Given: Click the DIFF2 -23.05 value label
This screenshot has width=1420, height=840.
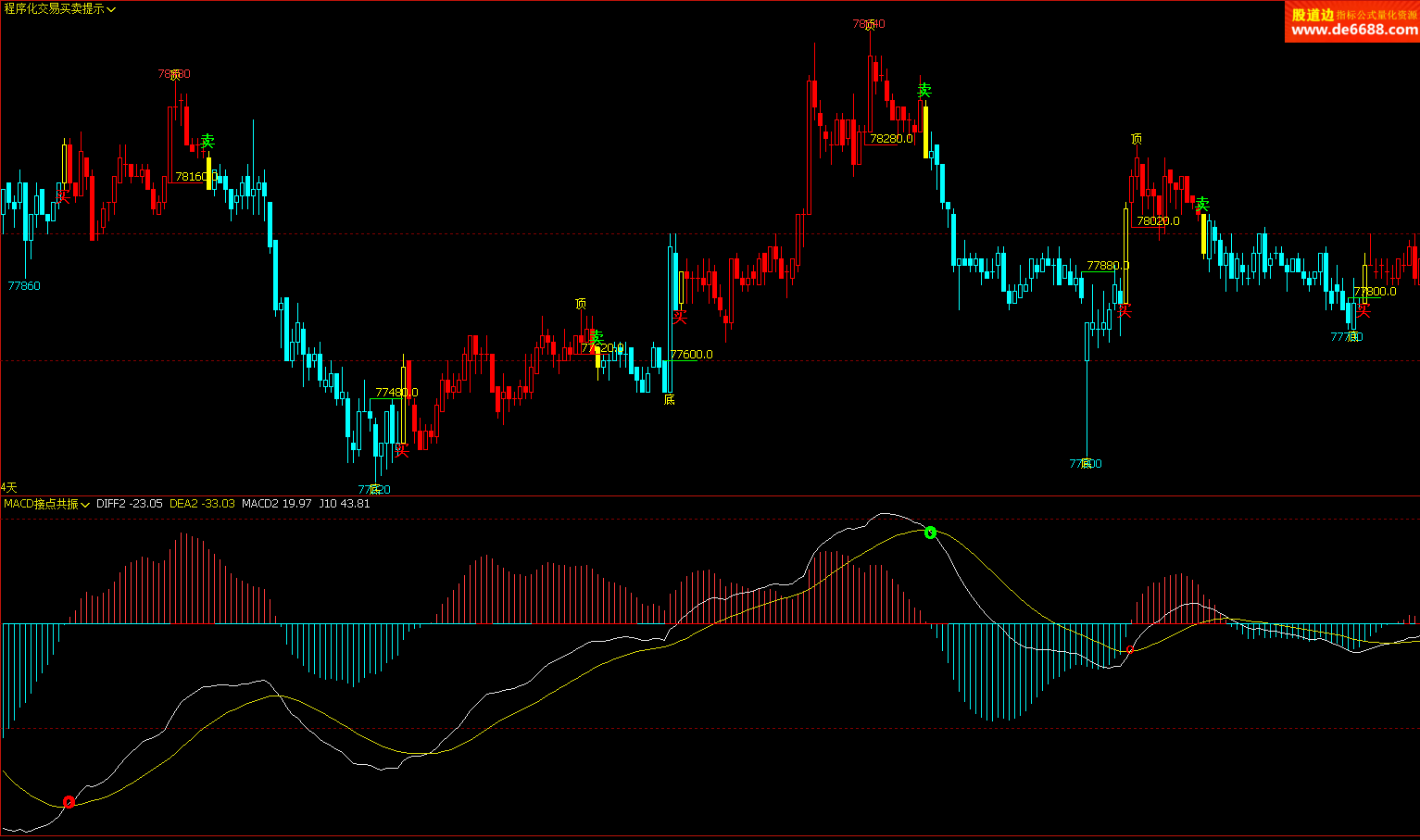Looking at the screenshot, I should coord(130,504).
